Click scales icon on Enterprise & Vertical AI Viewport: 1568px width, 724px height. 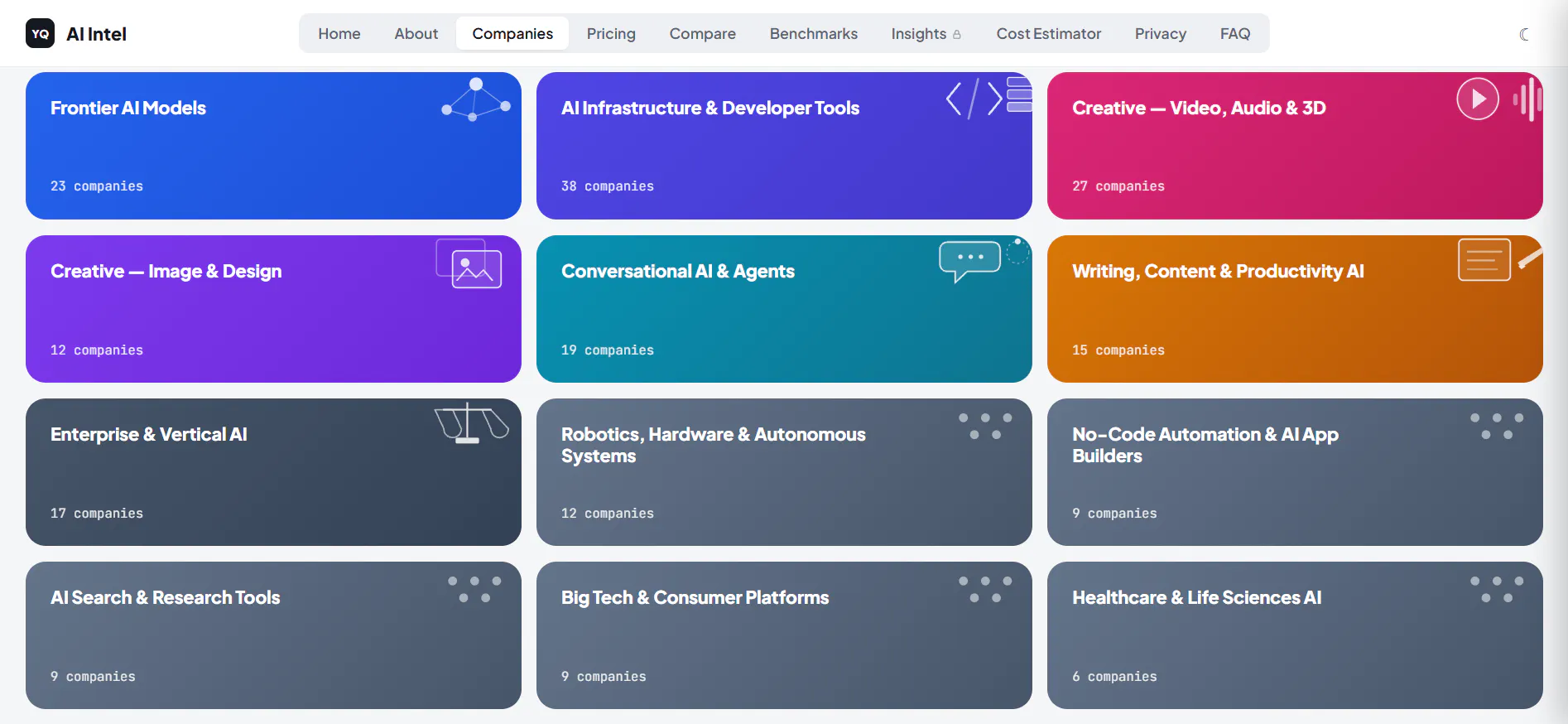click(472, 423)
